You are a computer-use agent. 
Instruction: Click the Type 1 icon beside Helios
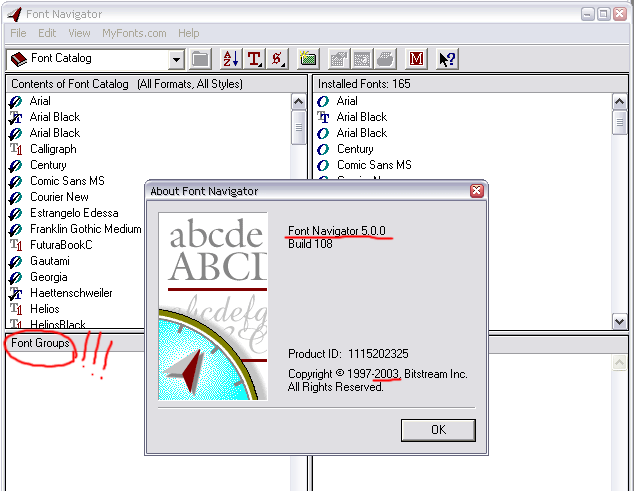[x=15, y=309]
